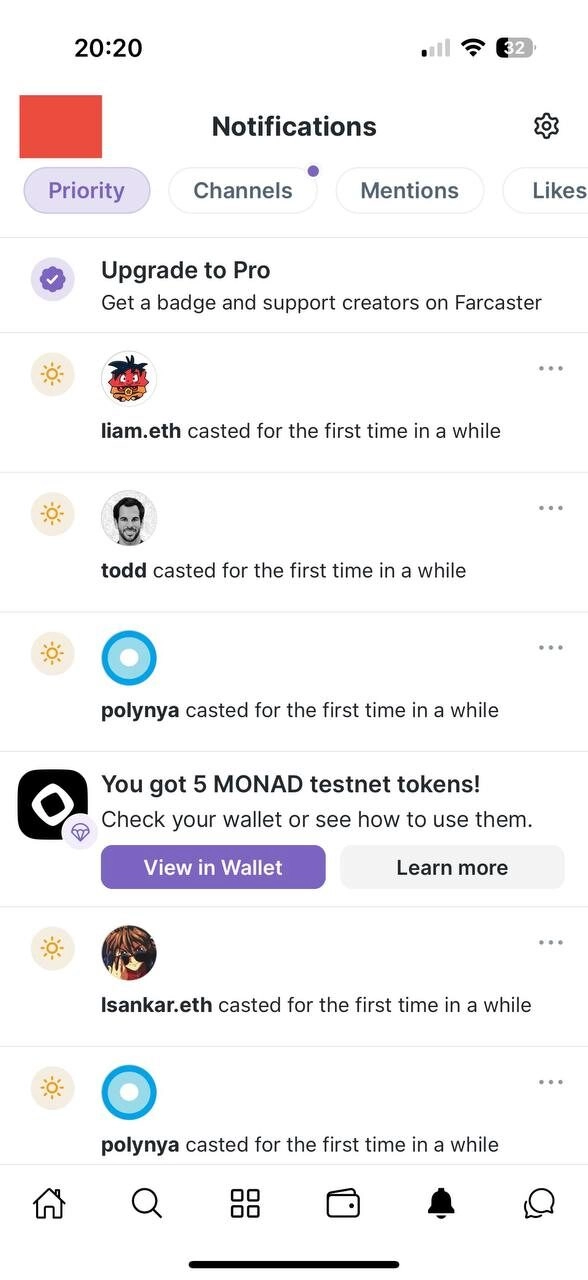Open more options for todd notification

(x=551, y=508)
